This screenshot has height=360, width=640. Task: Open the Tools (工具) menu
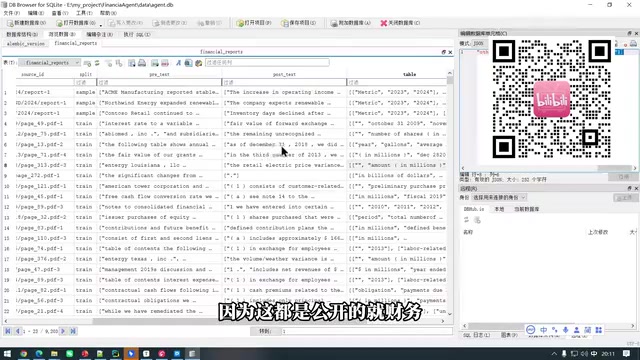(x=84, y=13)
